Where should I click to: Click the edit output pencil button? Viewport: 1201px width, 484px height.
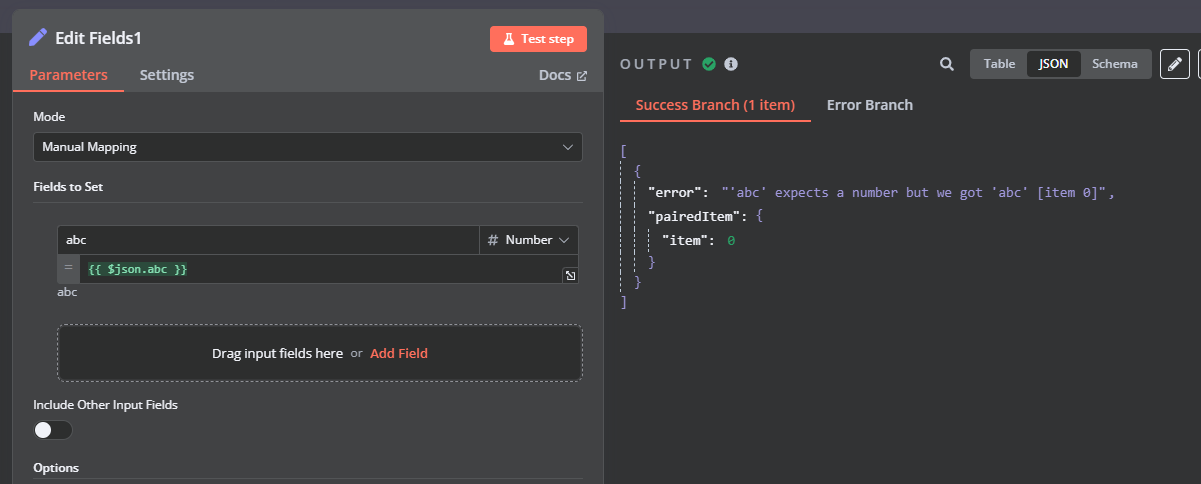pos(1174,64)
